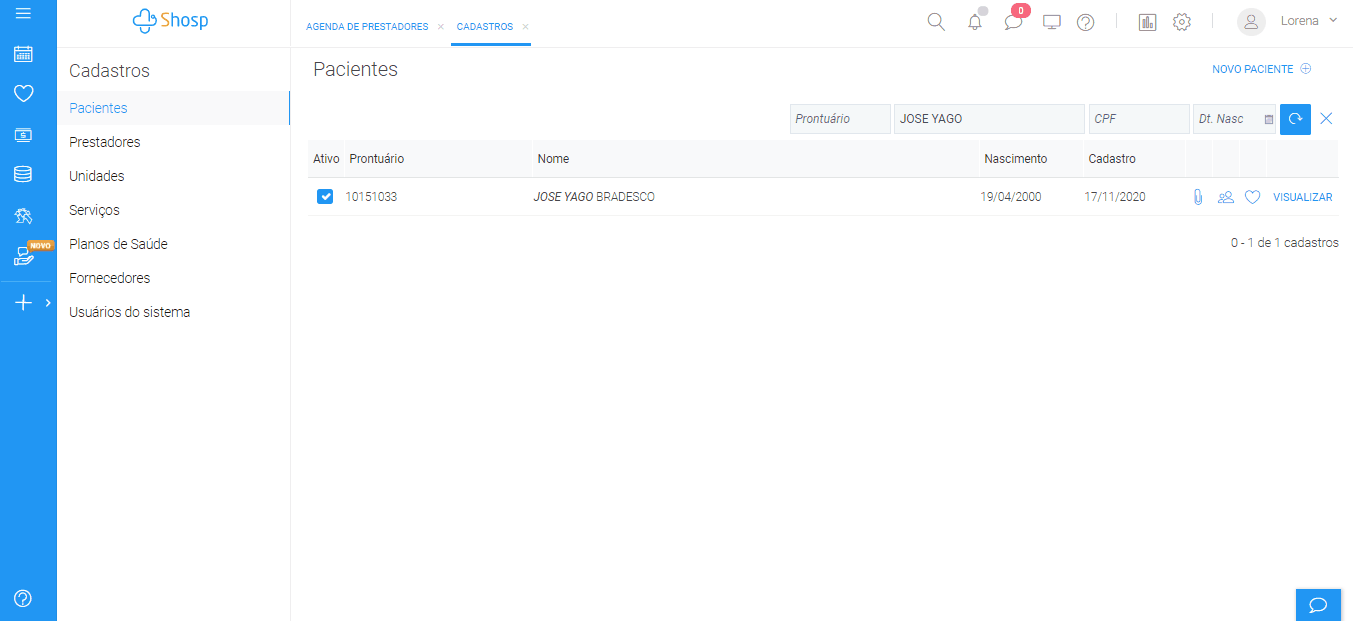Image resolution: width=1353 pixels, height=621 pixels.
Task: Open the calendar agenda sidebar icon
Action: point(23,54)
